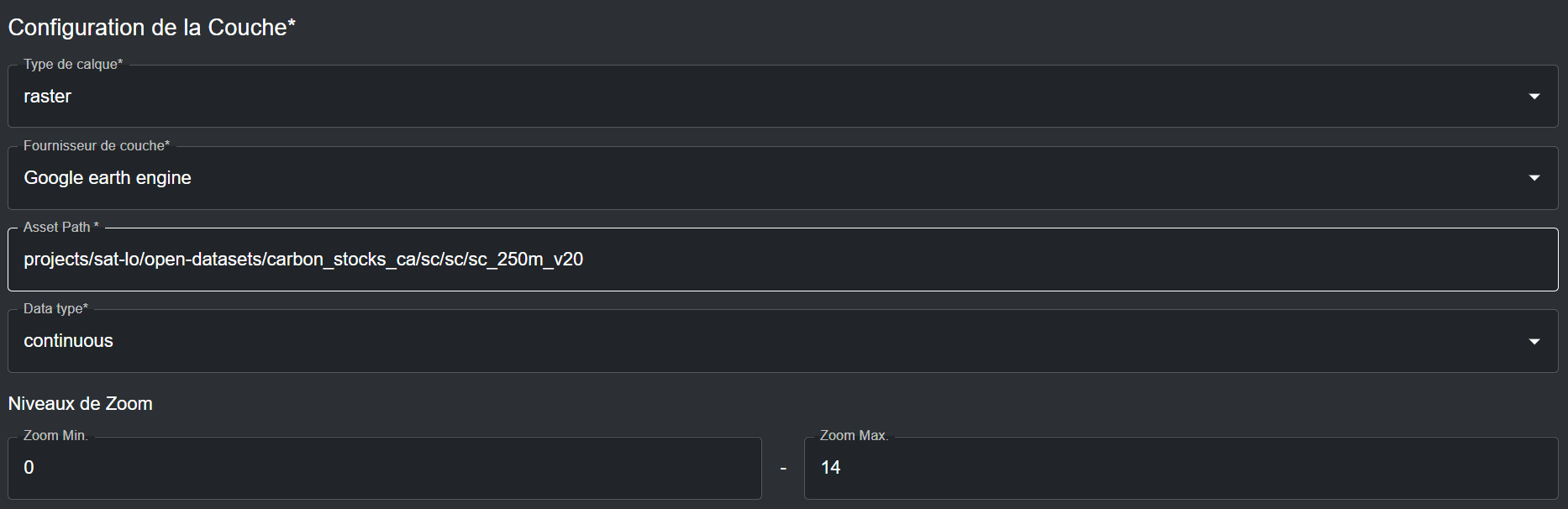Viewport: 1568px width, 509px height.
Task: Focus the Asset Path text field
Action: 1008,260
